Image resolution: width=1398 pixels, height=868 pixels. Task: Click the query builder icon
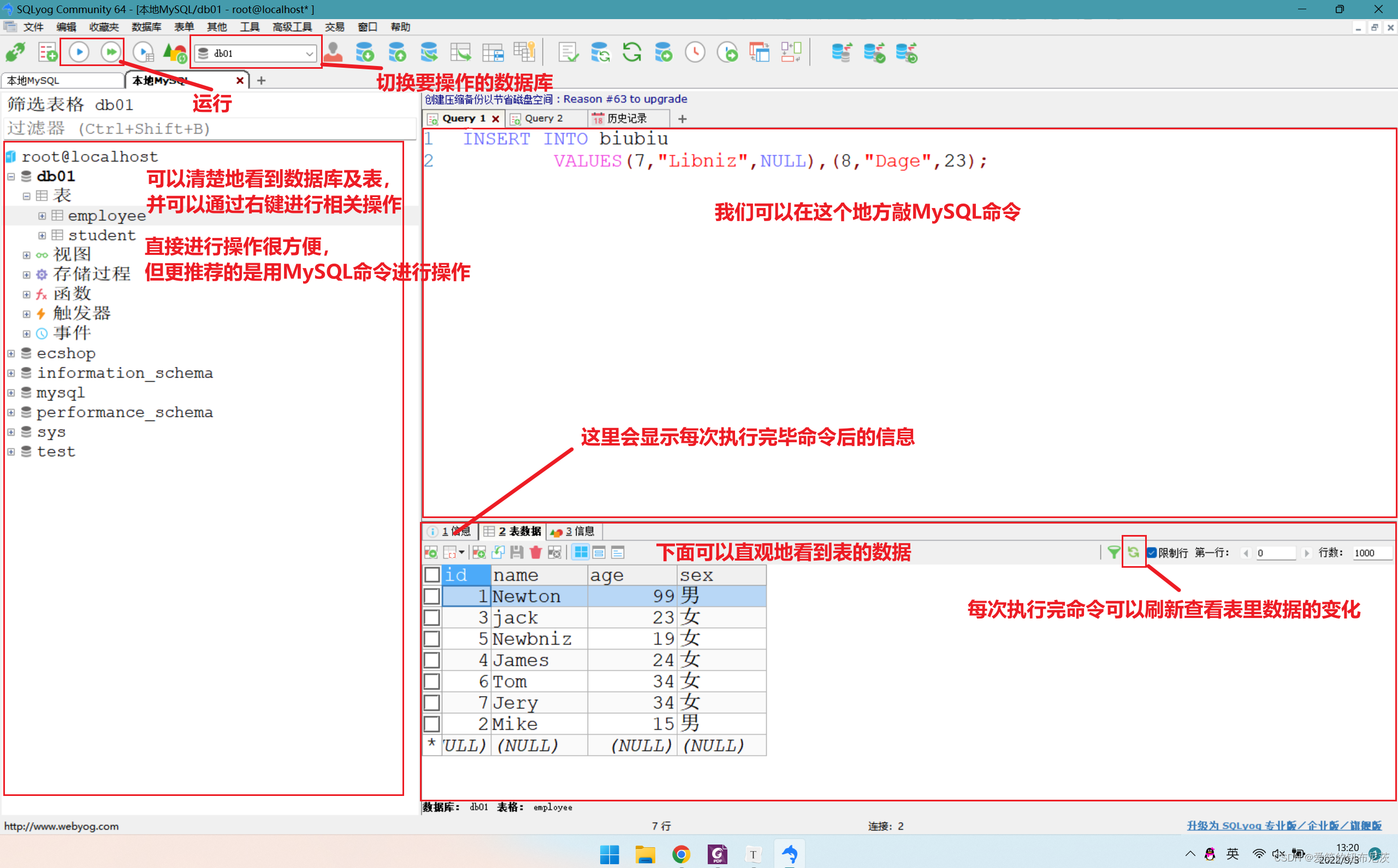(760, 53)
